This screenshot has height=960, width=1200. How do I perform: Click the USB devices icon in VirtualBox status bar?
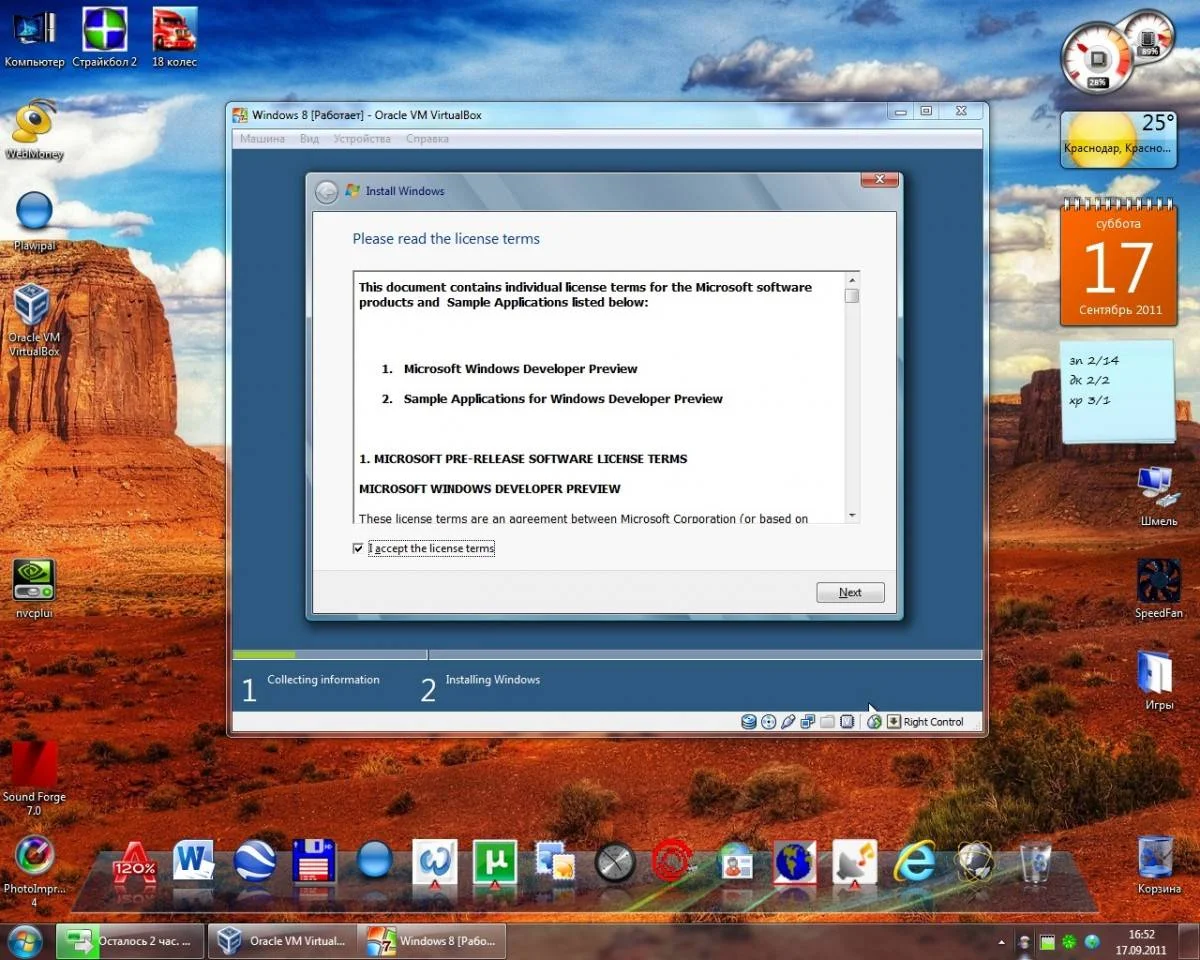pyautogui.click(x=788, y=721)
